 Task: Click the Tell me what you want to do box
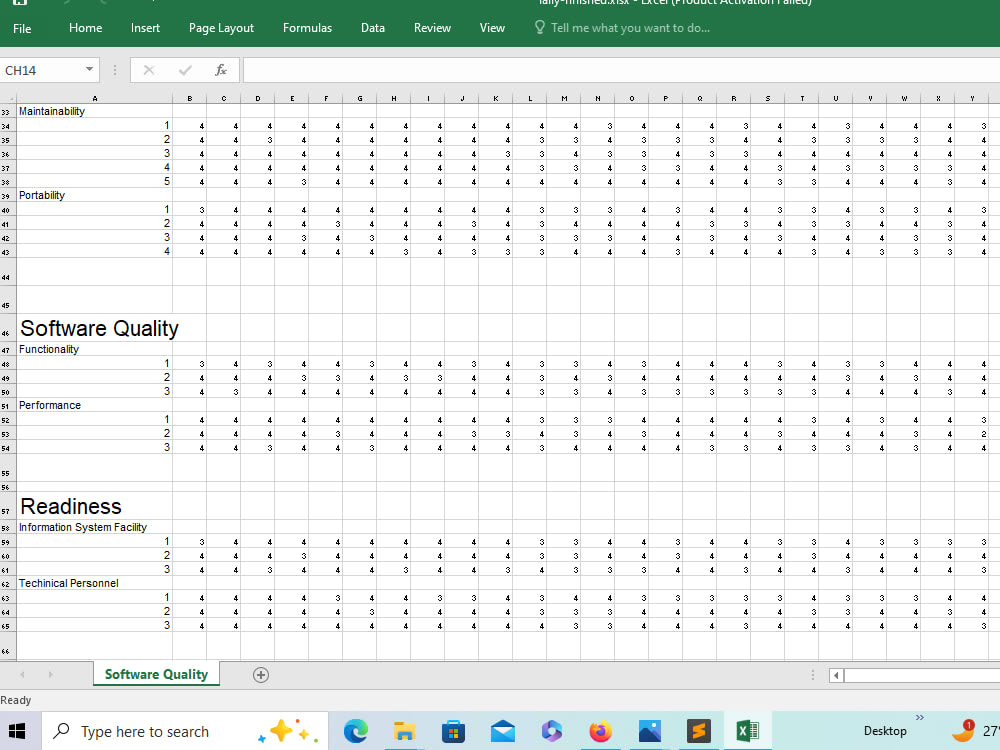click(630, 28)
